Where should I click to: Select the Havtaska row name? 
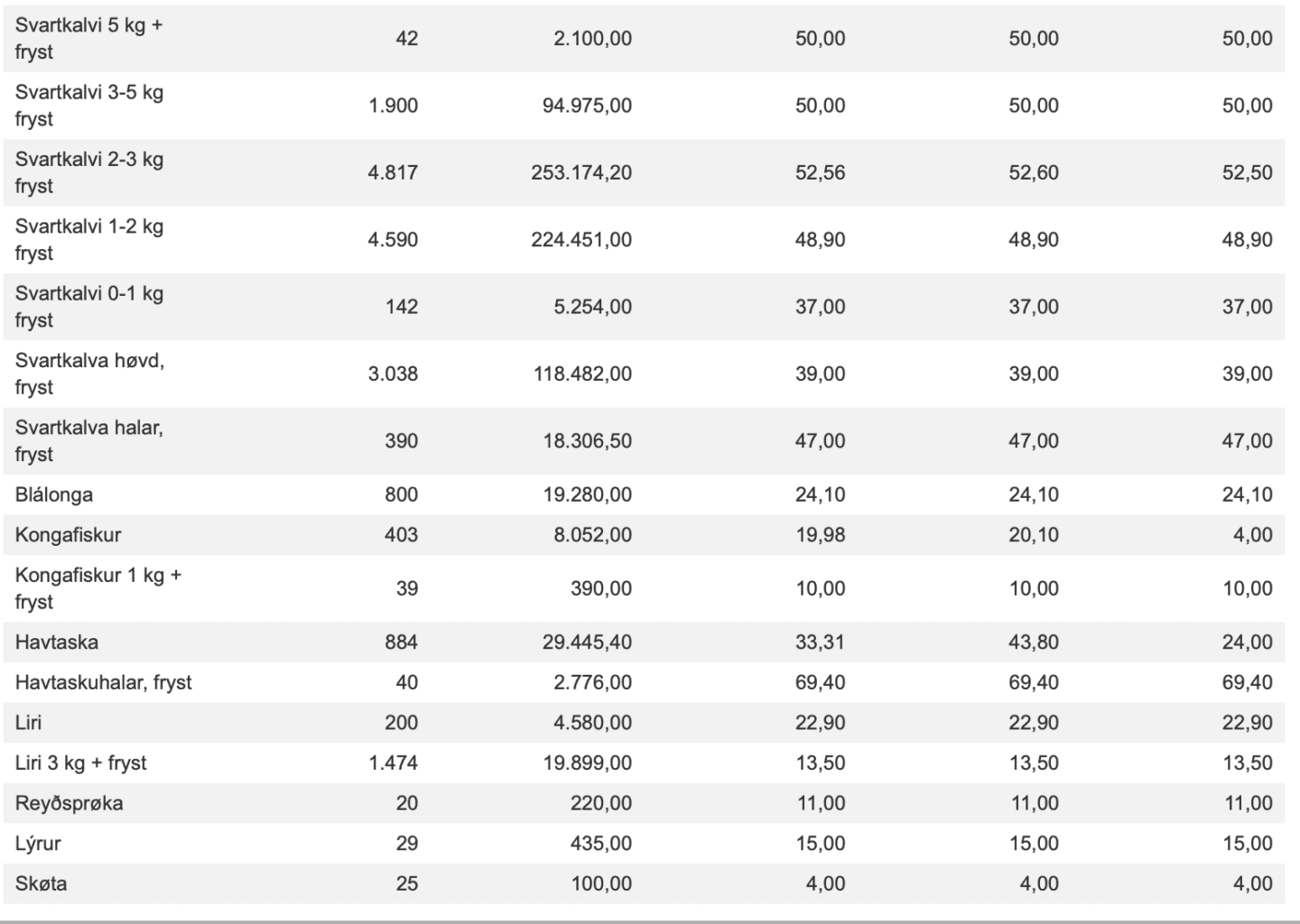point(57,642)
